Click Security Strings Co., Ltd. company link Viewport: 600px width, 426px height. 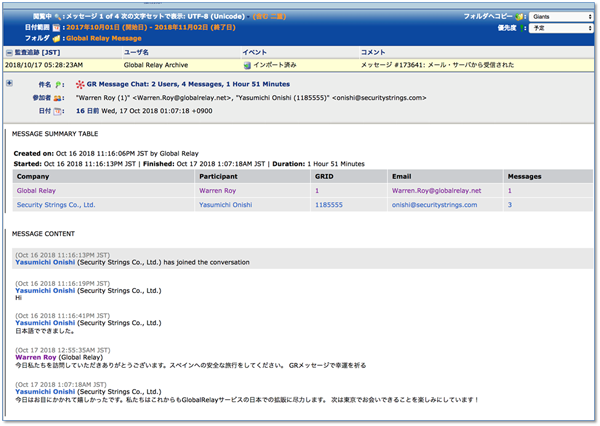56,205
